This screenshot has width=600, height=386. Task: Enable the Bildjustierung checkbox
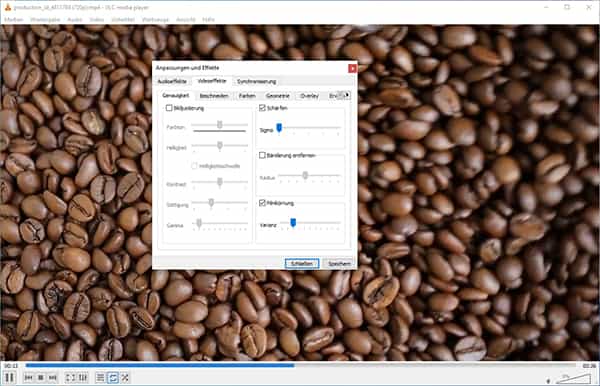click(x=169, y=108)
